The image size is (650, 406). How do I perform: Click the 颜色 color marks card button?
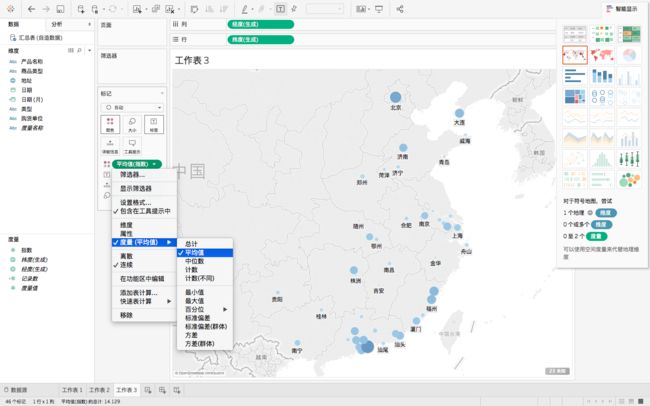point(110,124)
